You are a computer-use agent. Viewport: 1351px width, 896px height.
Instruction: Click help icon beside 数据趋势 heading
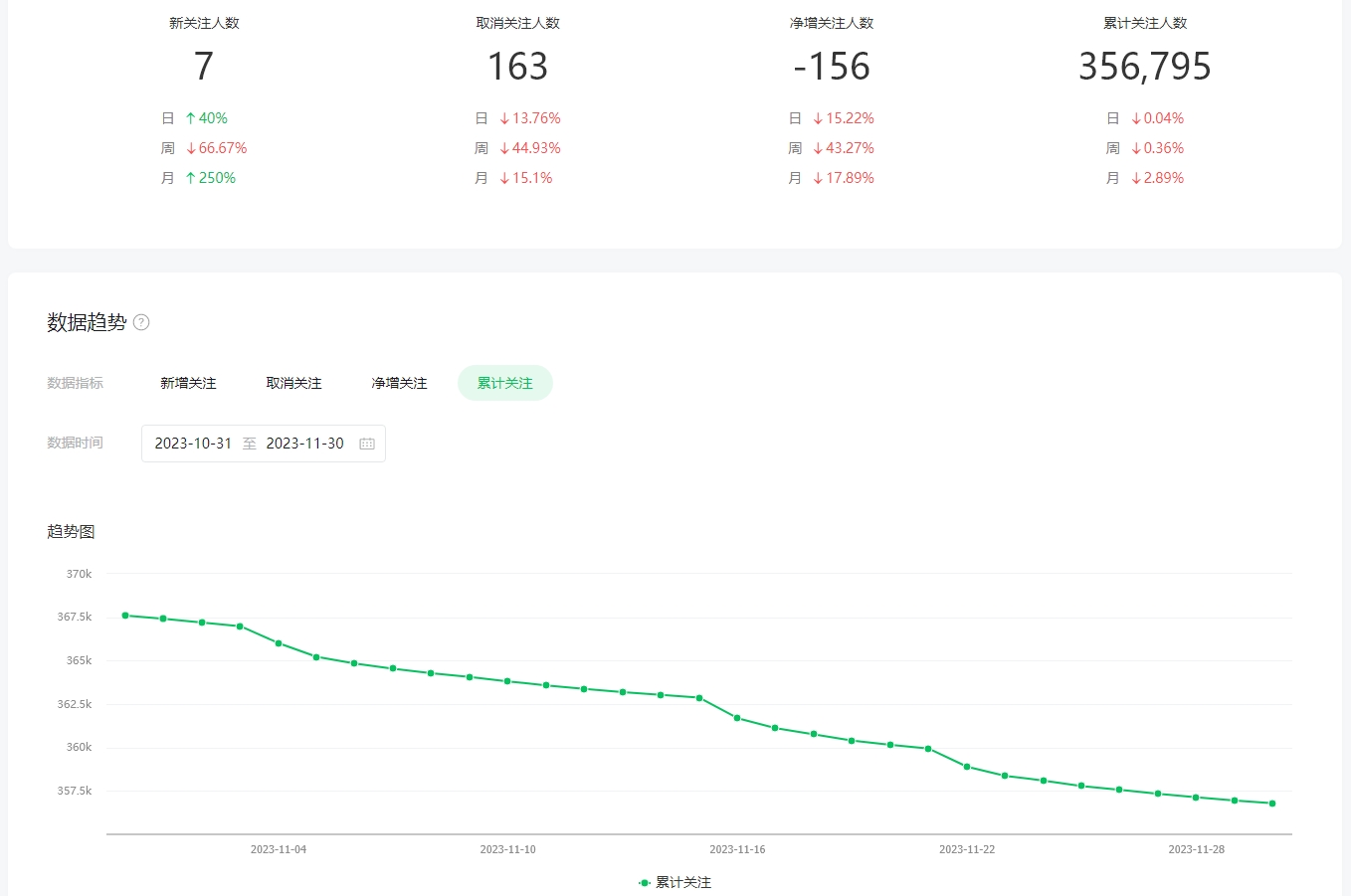tap(141, 322)
